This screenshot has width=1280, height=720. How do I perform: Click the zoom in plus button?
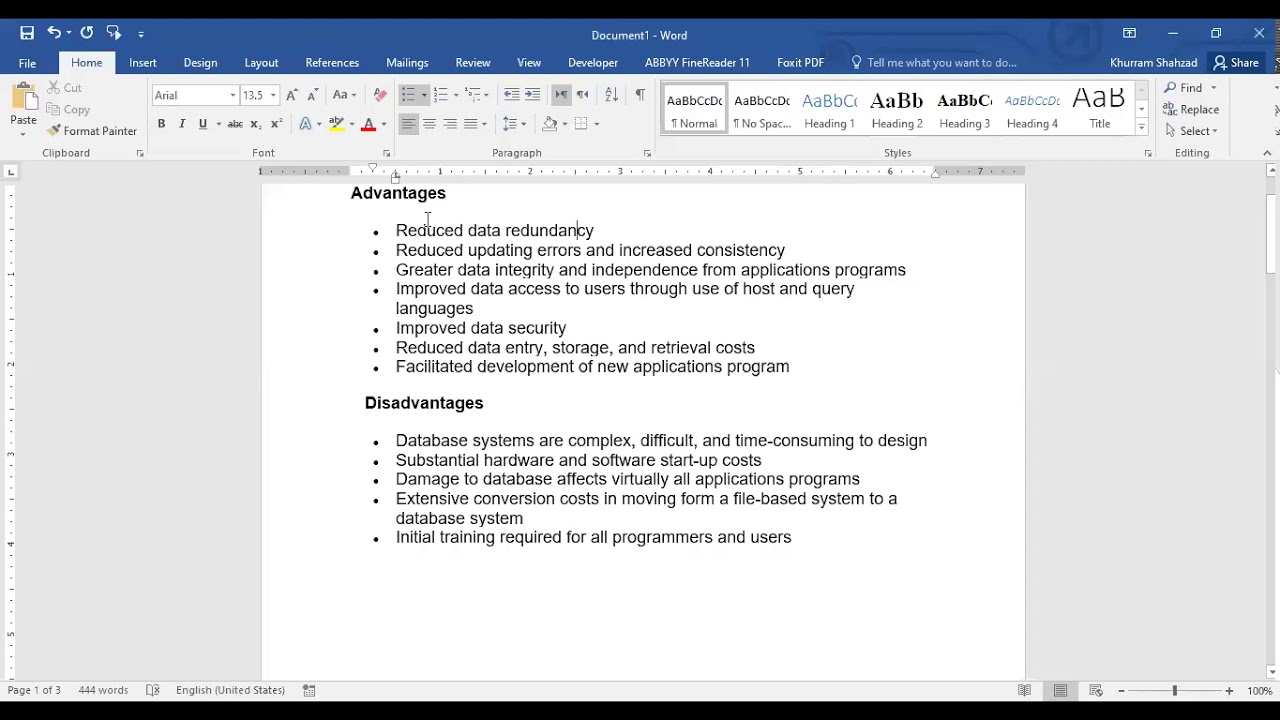pyautogui.click(x=1229, y=690)
